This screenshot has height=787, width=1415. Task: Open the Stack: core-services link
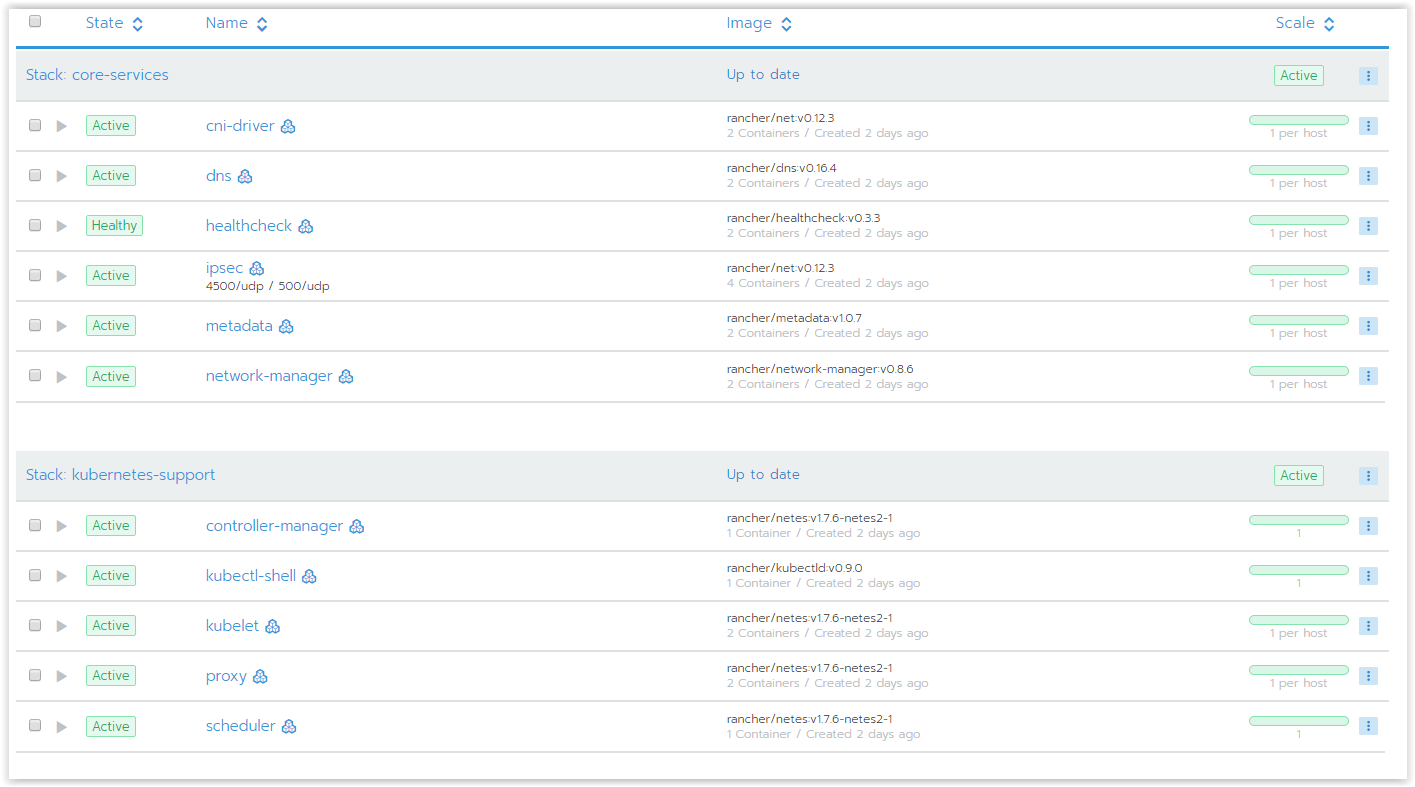click(97, 75)
